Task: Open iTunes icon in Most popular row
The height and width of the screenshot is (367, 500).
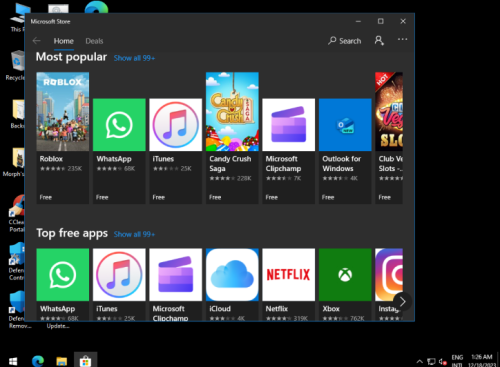Action: (x=176, y=125)
